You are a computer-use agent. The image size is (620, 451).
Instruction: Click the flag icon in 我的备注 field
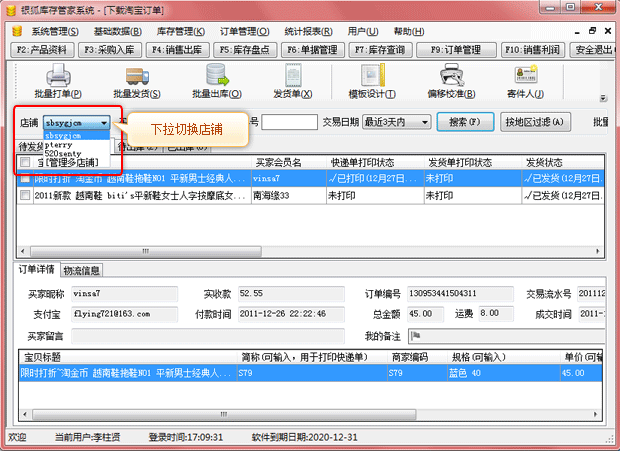coord(415,335)
